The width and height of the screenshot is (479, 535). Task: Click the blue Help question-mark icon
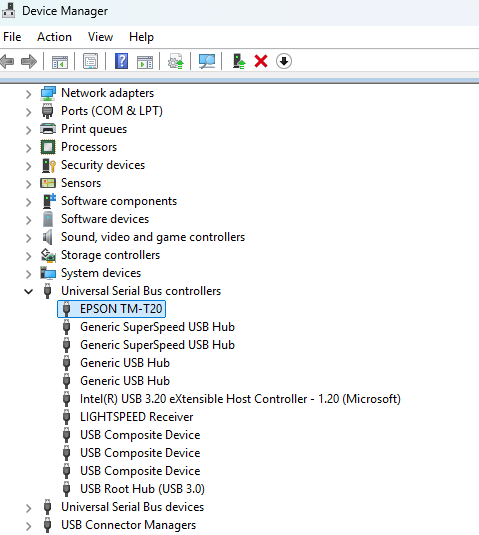pyautogui.click(x=121, y=62)
